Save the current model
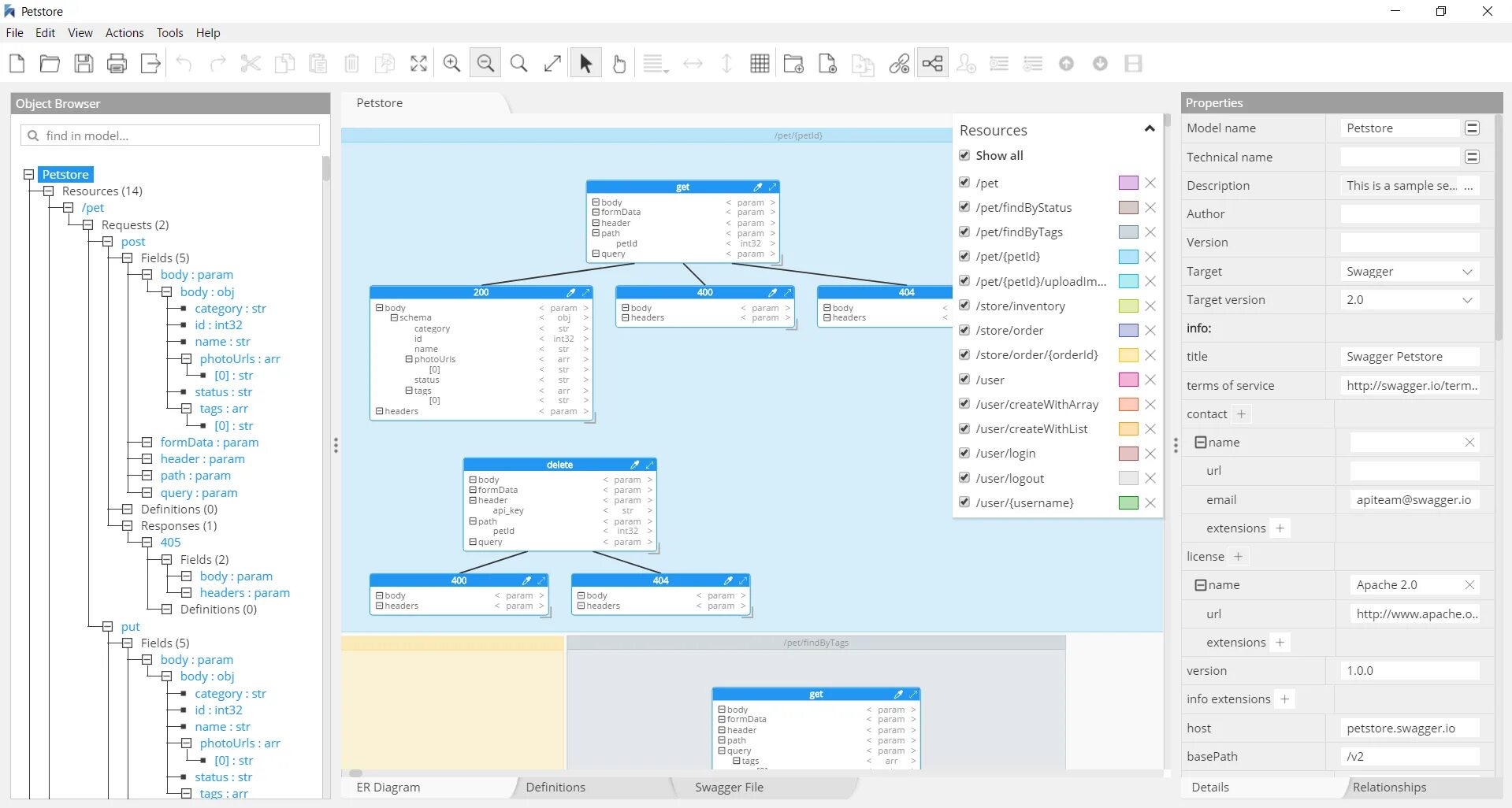The height and width of the screenshot is (808, 1512). (84, 63)
